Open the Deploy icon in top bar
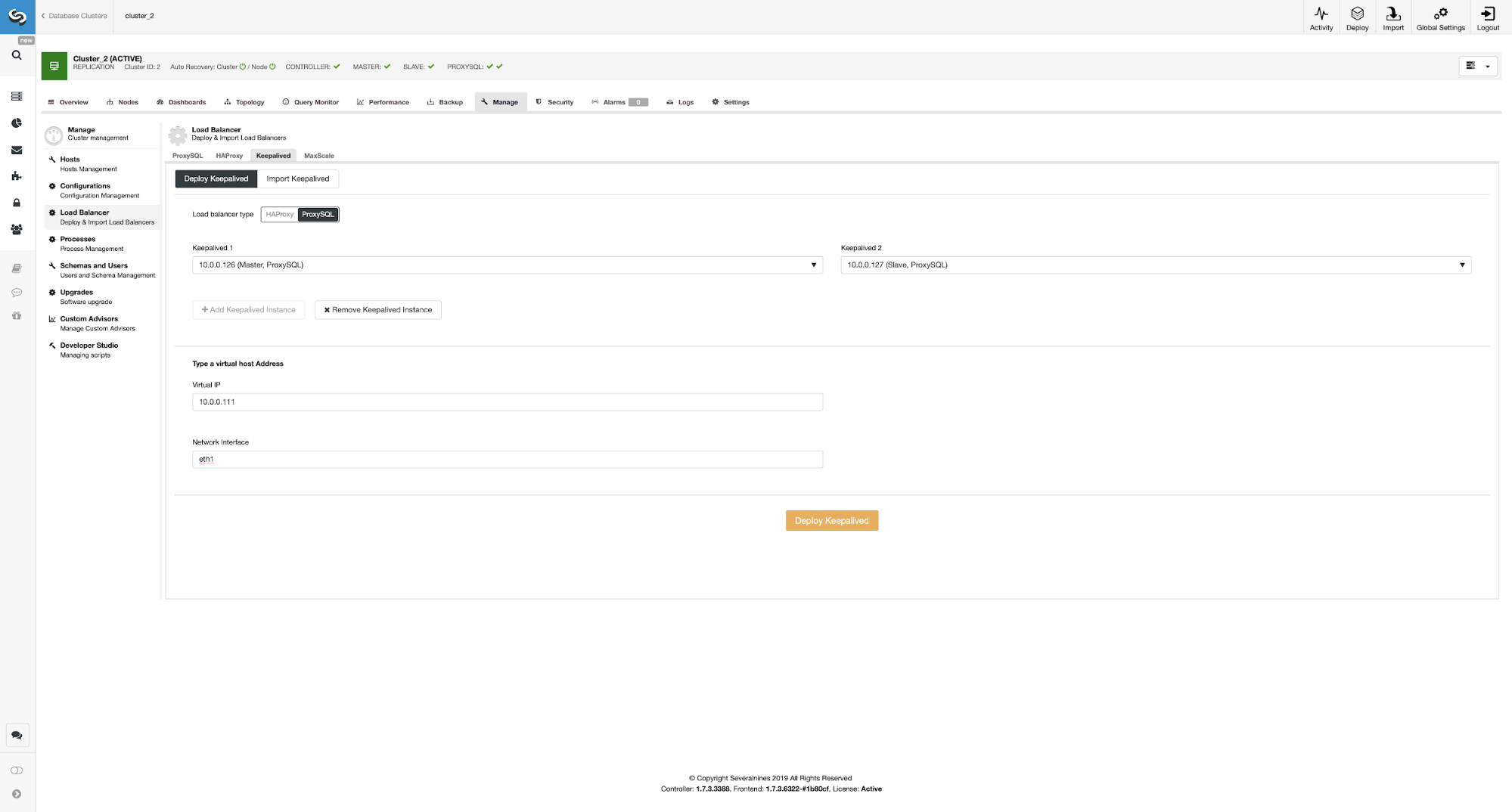The width and height of the screenshot is (1512, 812). (x=1358, y=17)
